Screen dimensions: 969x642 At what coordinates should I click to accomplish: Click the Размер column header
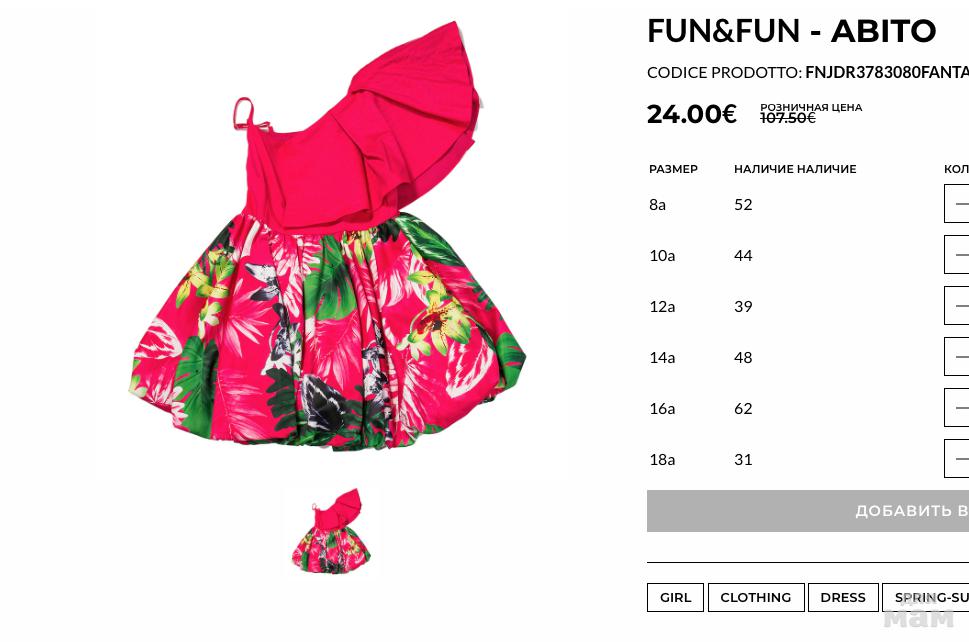673,169
